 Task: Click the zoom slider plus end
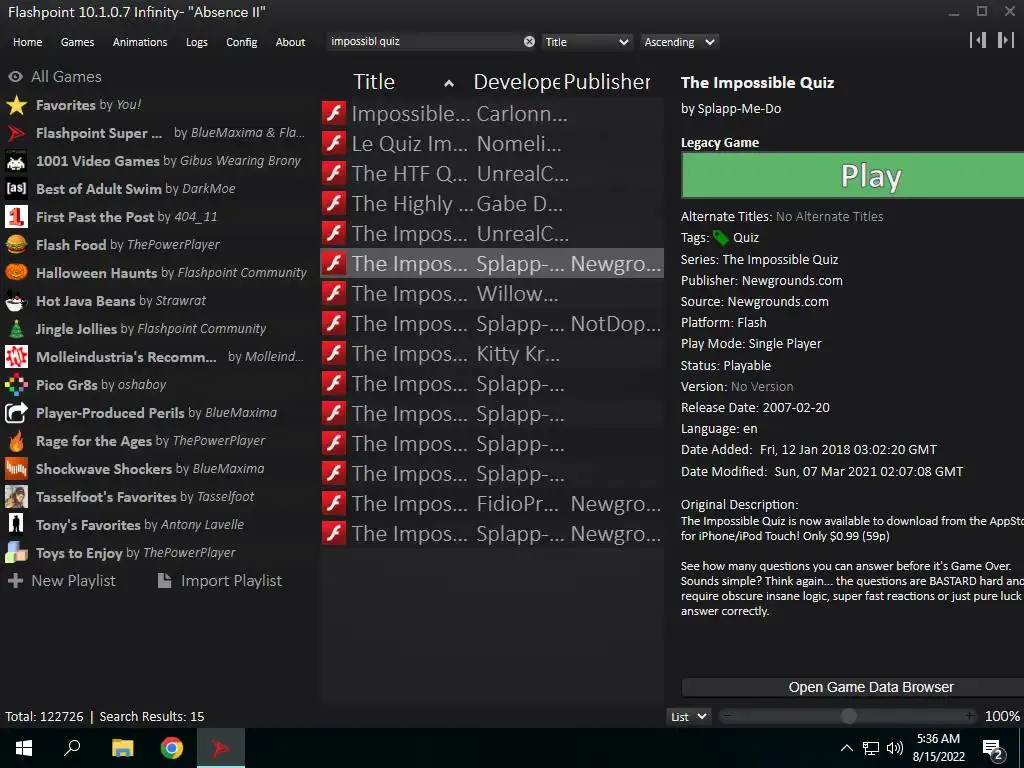(969, 716)
